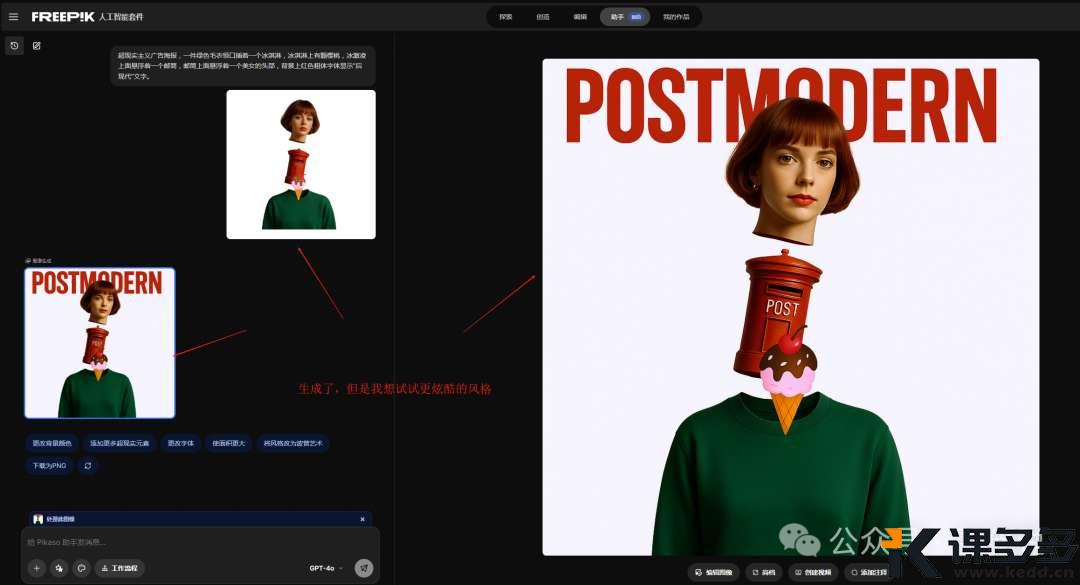This screenshot has height=585, width=1080.
Task: Click the plus icon to add an attachment
Action: pos(36,568)
